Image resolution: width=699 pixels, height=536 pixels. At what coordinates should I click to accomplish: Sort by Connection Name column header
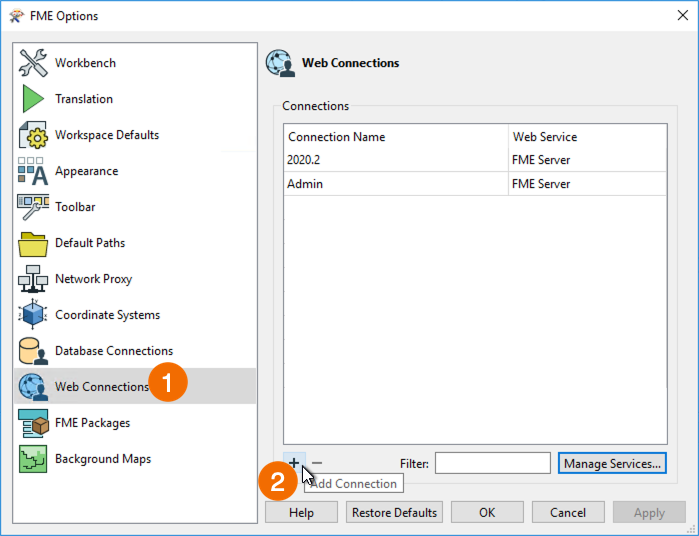click(395, 137)
